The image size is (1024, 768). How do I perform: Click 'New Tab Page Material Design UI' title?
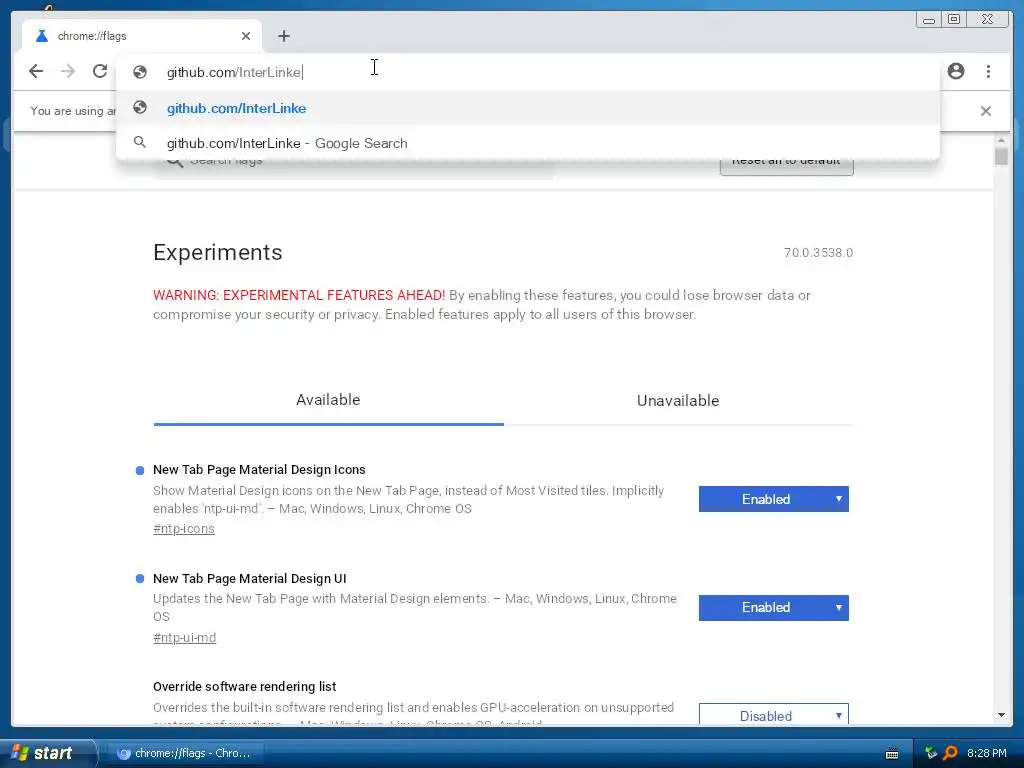pos(249,579)
